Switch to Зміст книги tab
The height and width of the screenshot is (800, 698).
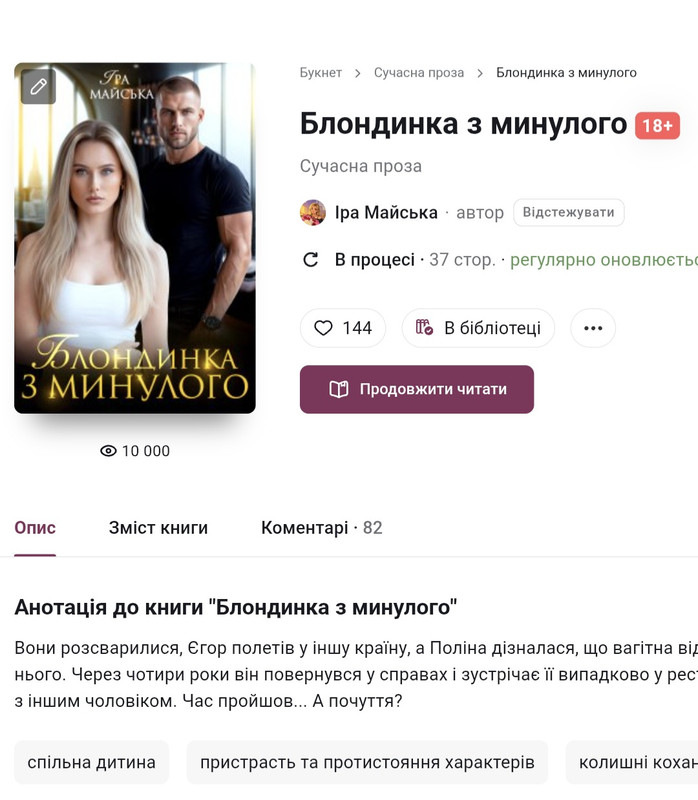(158, 528)
